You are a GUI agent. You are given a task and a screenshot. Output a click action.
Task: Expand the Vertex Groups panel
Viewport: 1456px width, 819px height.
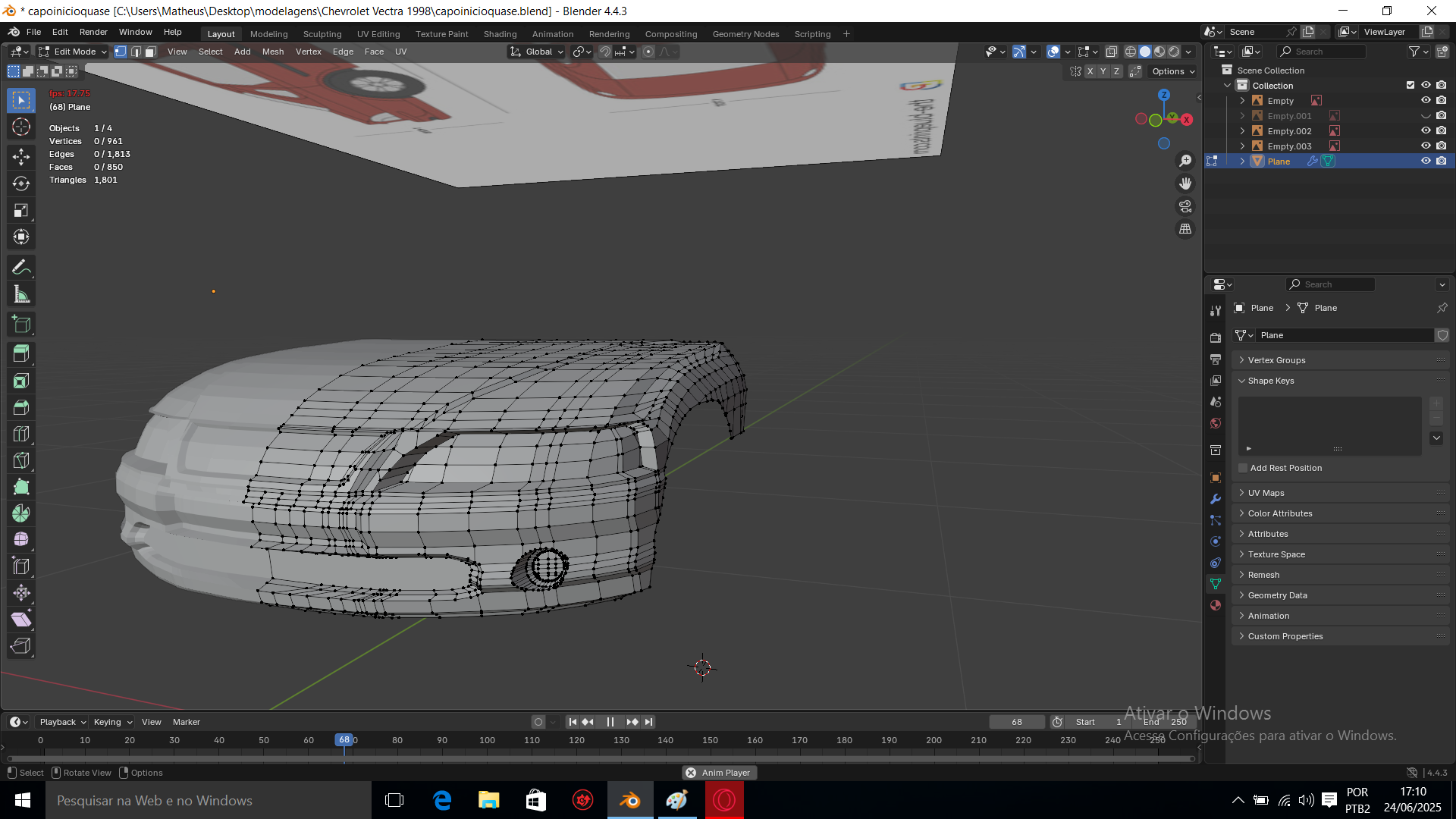click(1276, 360)
